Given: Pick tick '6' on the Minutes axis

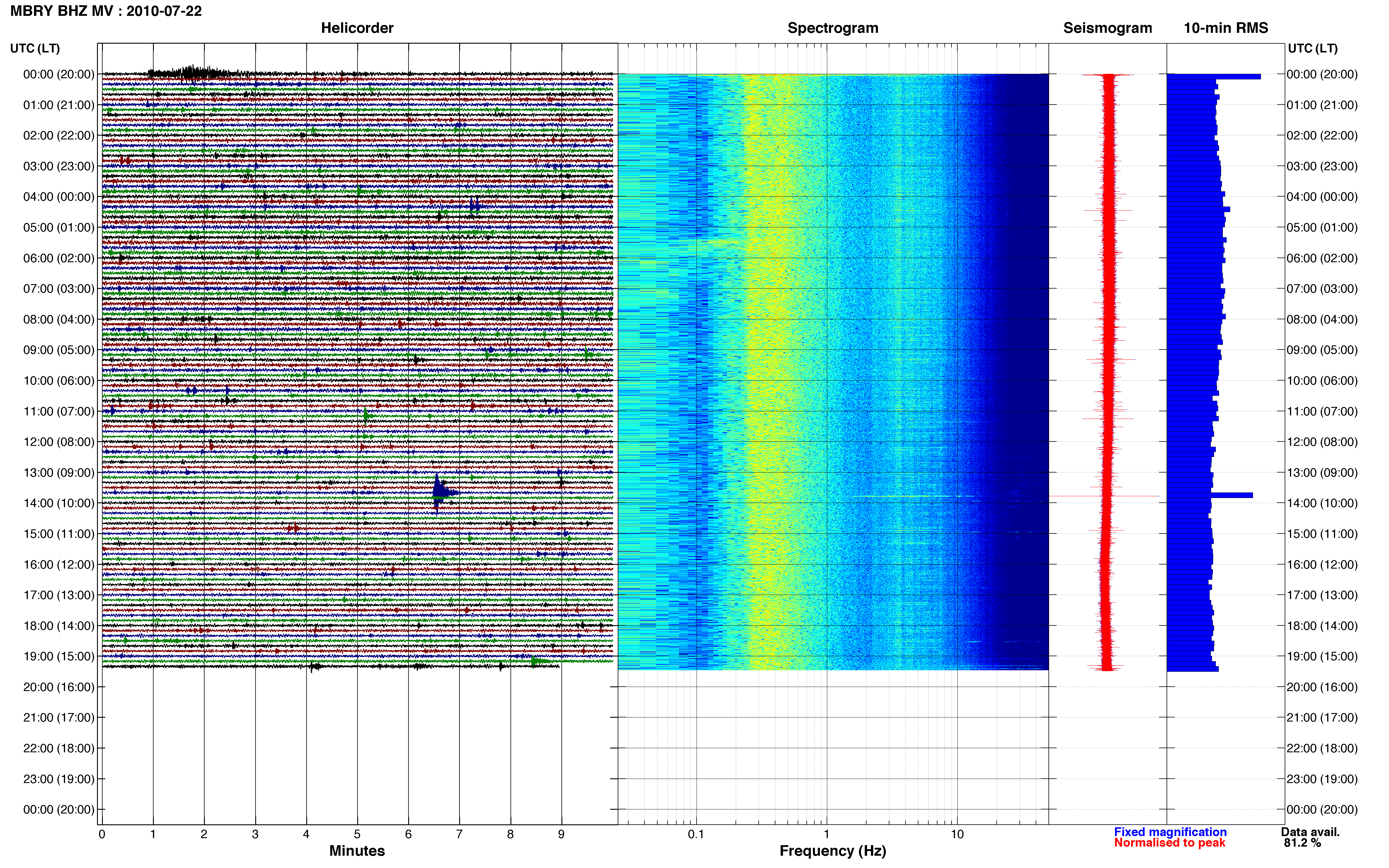Looking at the screenshot, I should pos(408,835).
